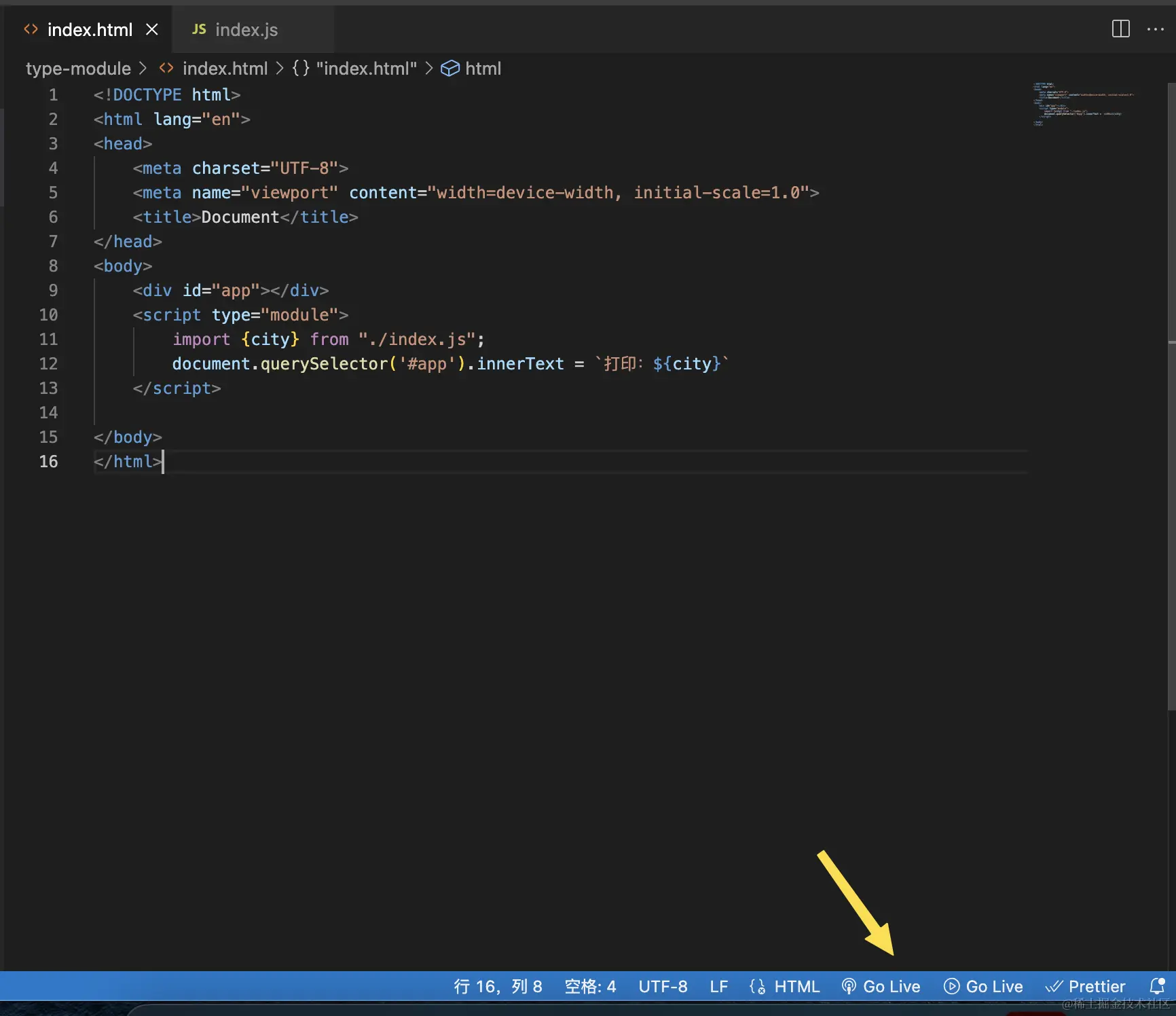Click the div id="app" line
The height and width of the screenshot is (1016, 1176).
point(231,290)
